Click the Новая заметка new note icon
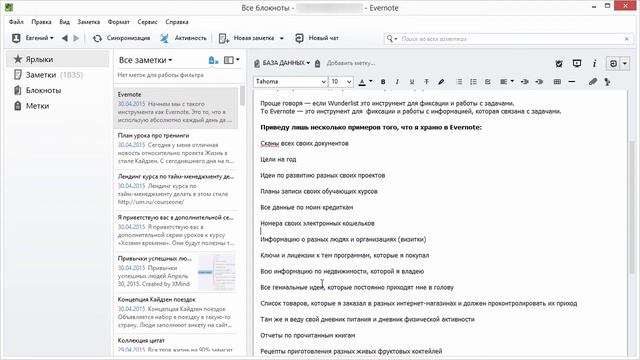 click(x=224, y=38)
